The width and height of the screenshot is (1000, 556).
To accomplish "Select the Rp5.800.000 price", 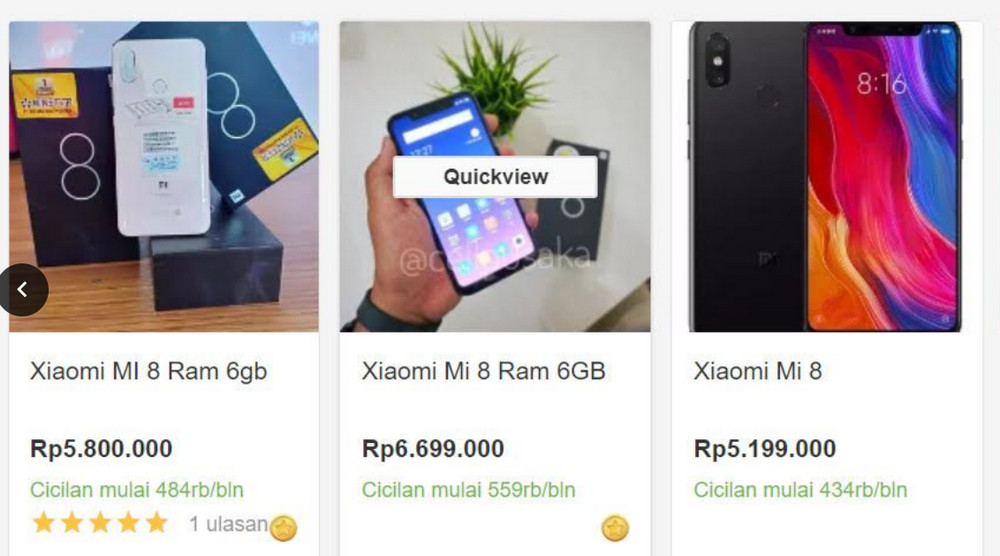I will point(101,449).
